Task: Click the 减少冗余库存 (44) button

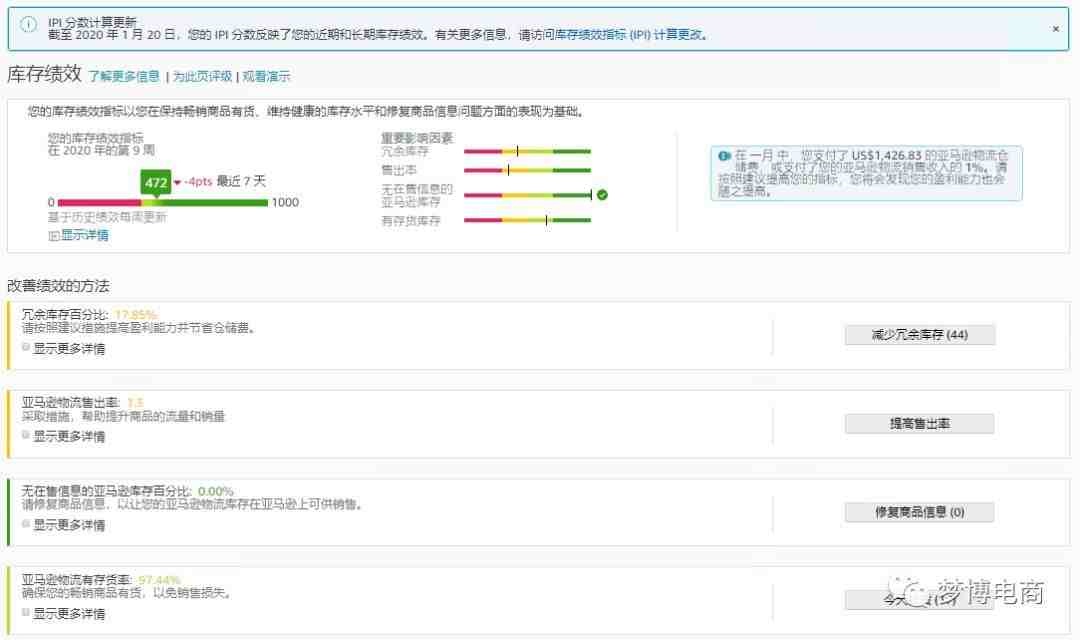Action: pyautogui.click(x=920, y=335)
